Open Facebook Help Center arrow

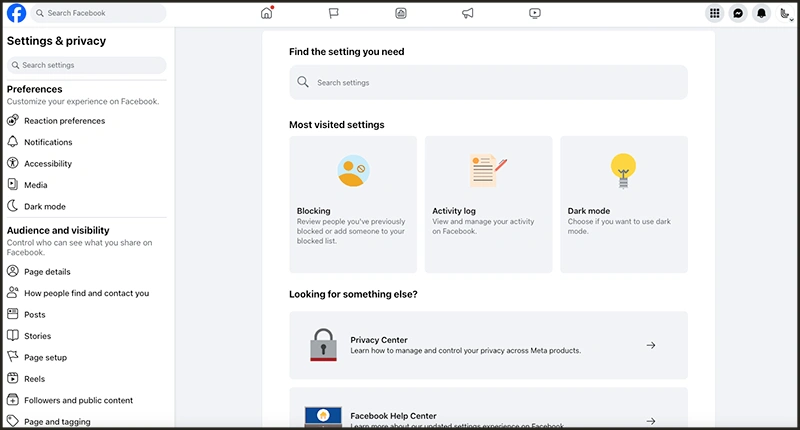point(650,421)
